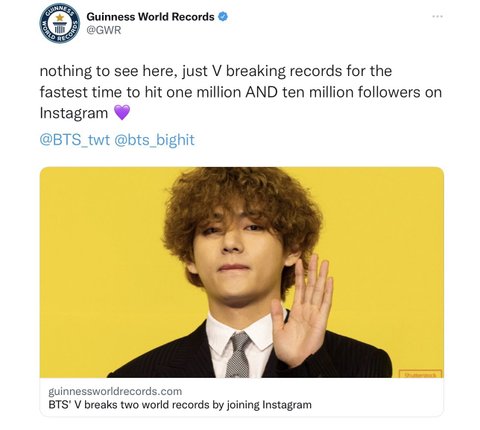This screenshot has width=480, height=430.
Task: Click the blue verified badge icon
Action: pyautogui.click(x=223, y=16)
